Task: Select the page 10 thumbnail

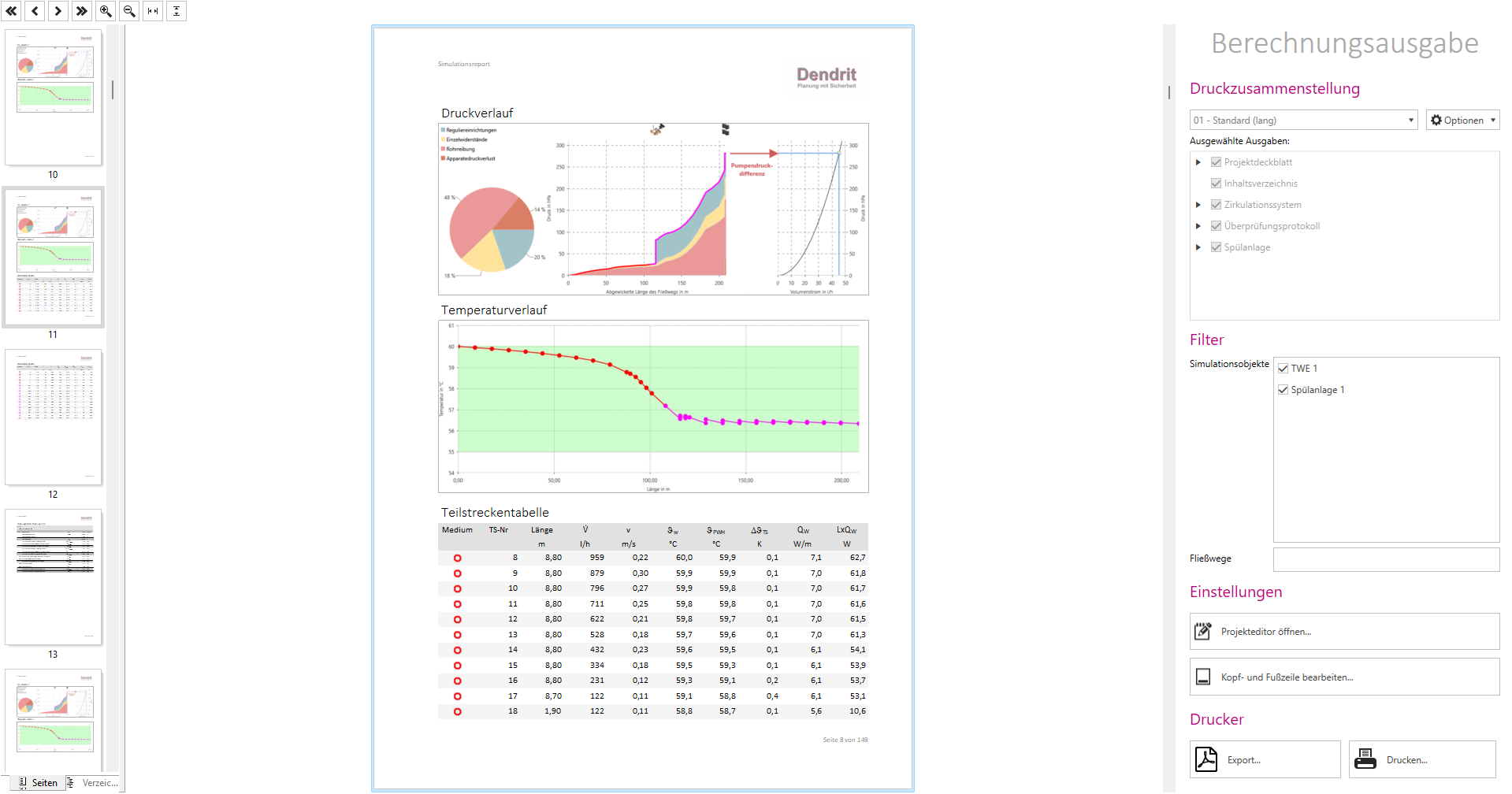Action: pyautogui.click(x=54, y=97)
